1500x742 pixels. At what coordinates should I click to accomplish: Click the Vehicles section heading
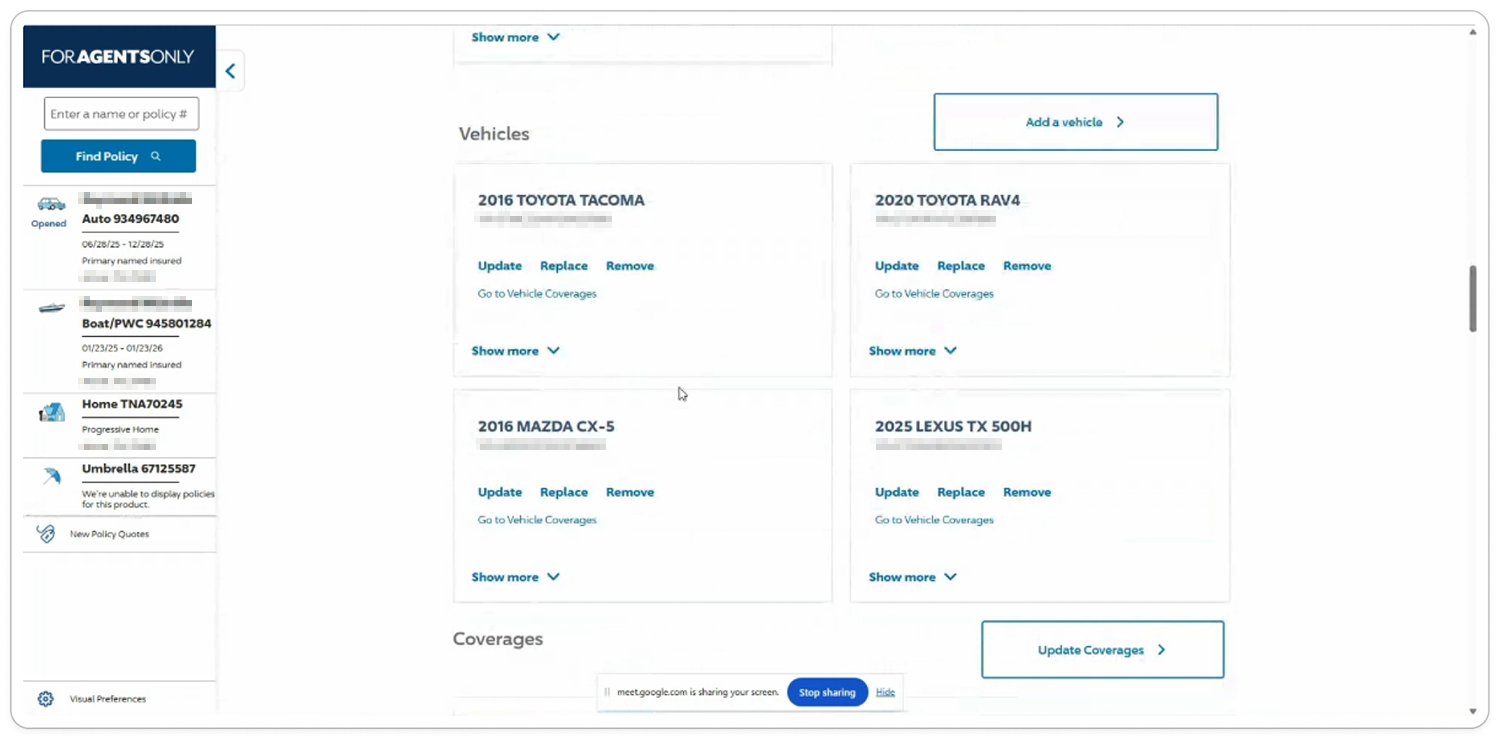click(x=494, y=134)
